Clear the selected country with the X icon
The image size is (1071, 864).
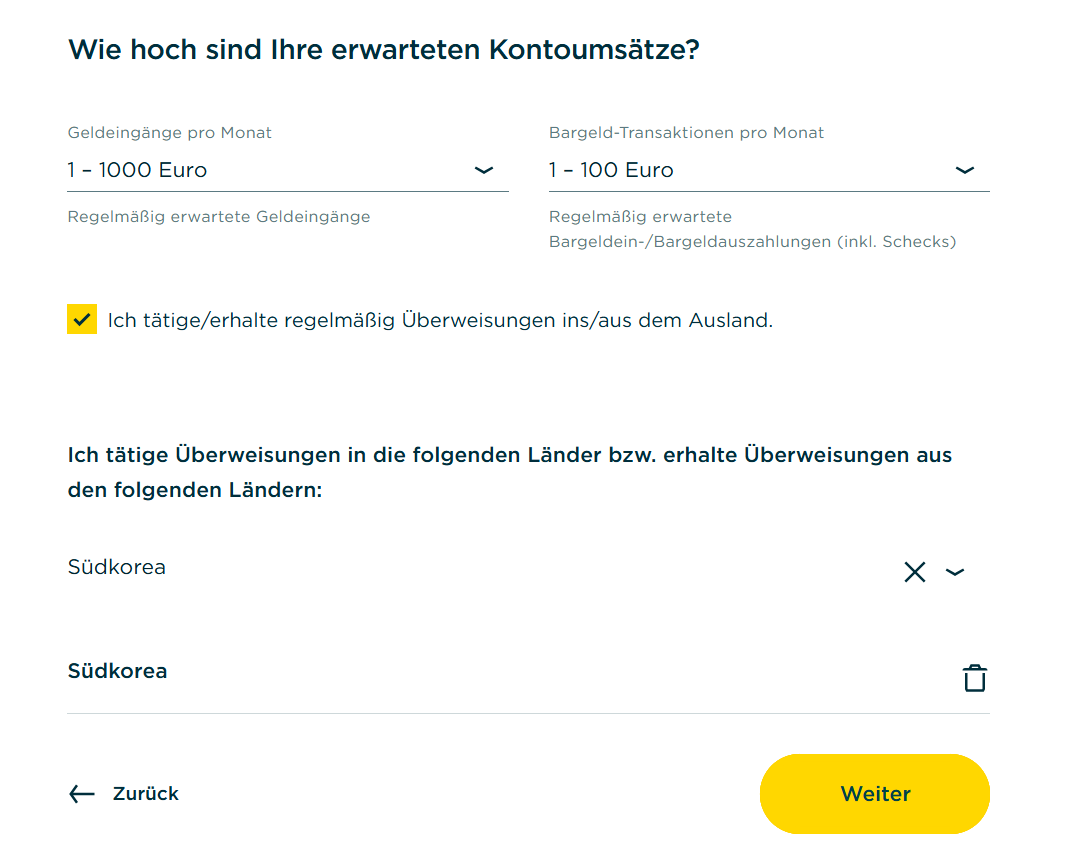[x=915, y=572]
